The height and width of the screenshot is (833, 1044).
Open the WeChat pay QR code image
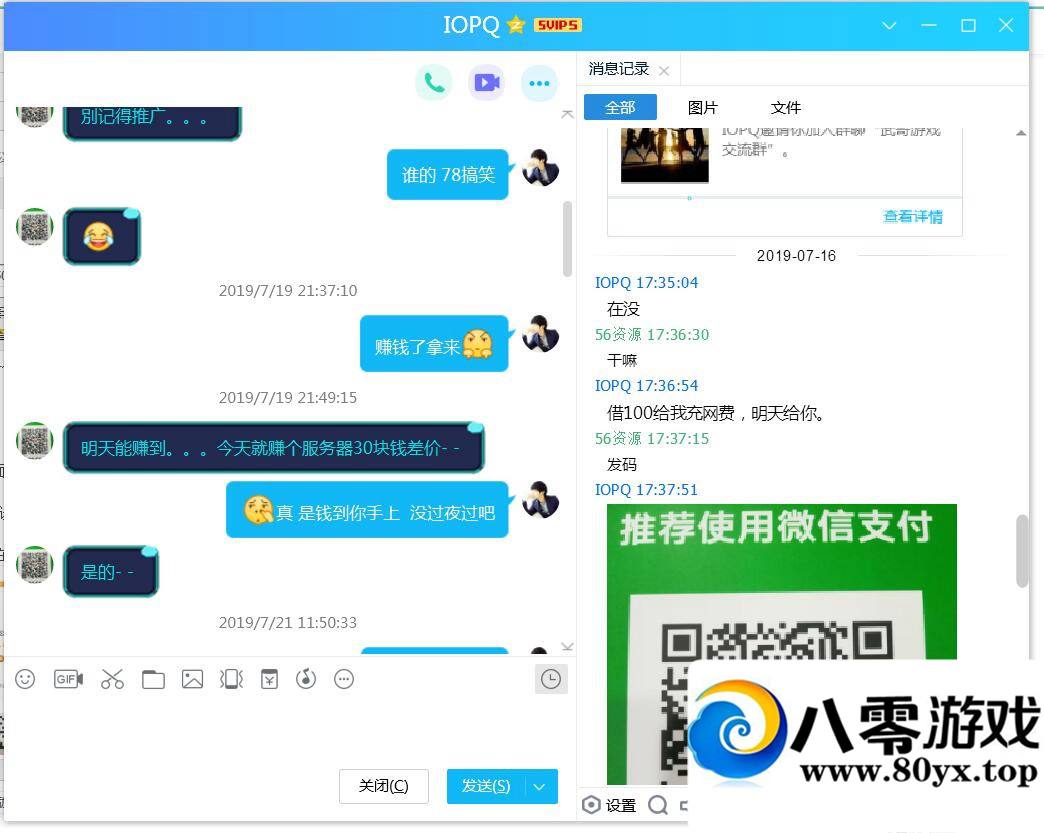(782, 644)
